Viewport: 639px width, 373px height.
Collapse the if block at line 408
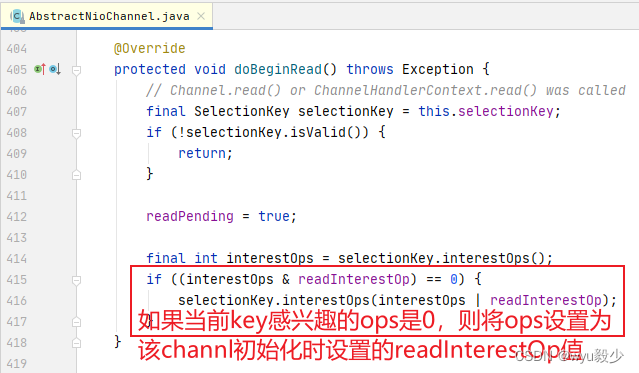point(76,133)
